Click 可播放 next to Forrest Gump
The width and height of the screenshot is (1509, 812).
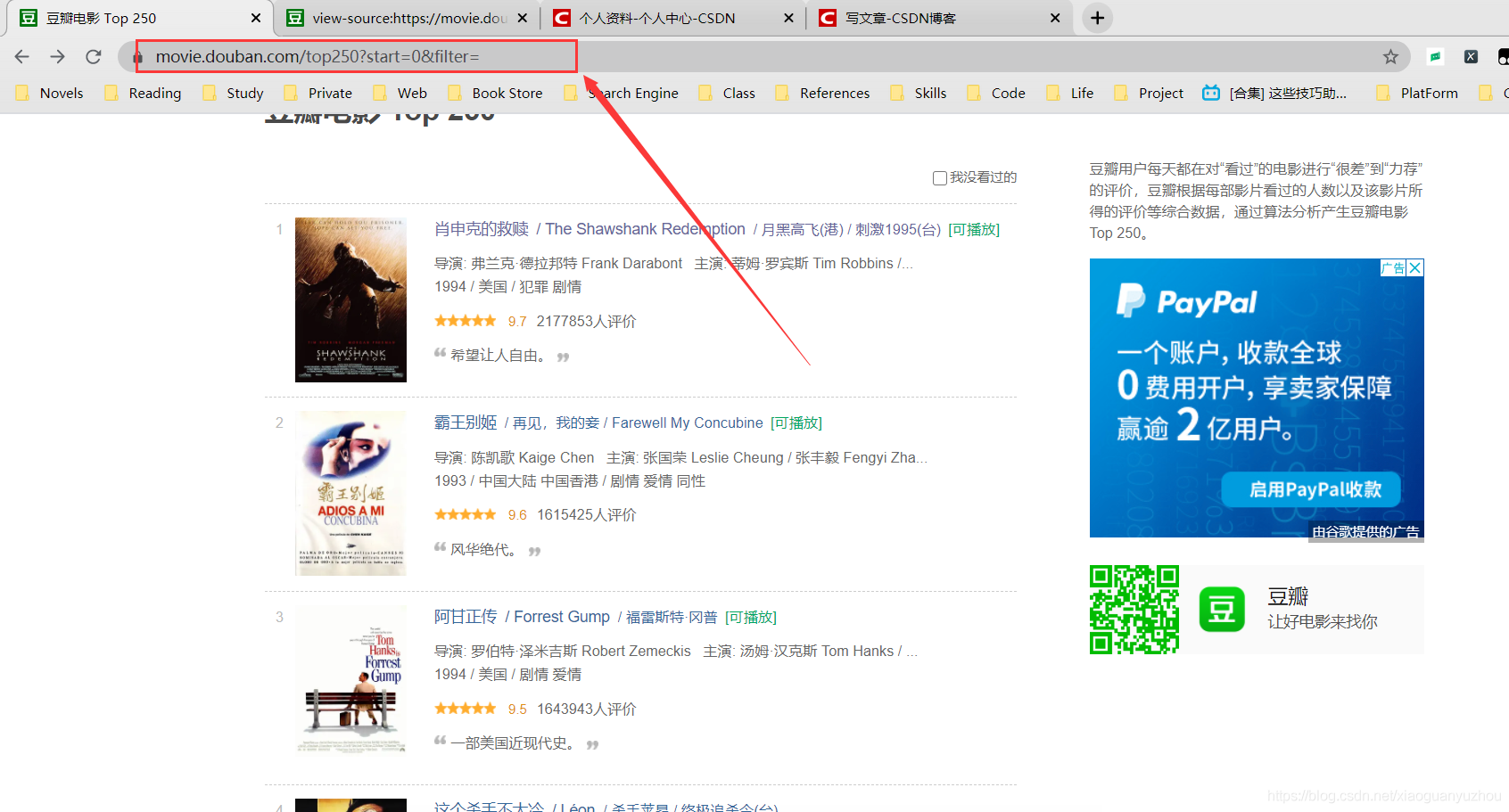click(x=751, y=617)
